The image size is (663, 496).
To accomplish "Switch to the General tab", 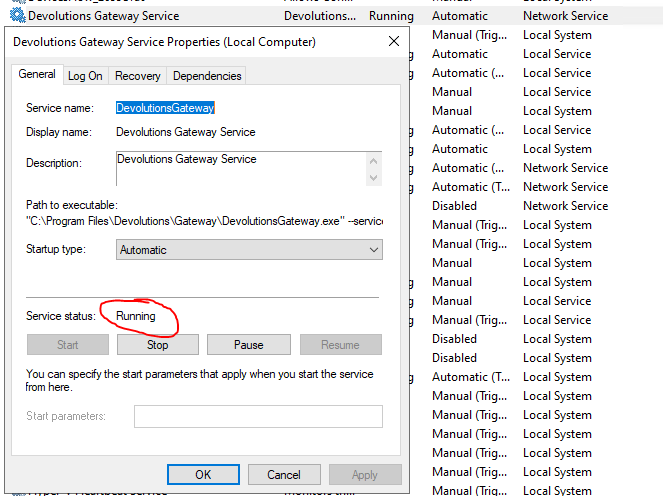I will tap(37, 74).
